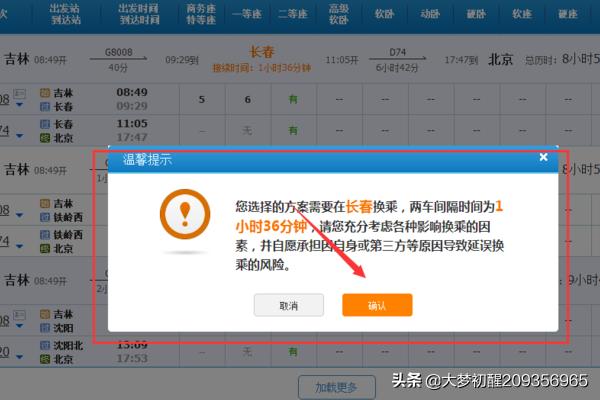The height and width of the screenshot is (400, 600).
Task: Click origin-station icon beside 吉林 in 吉林–铁岭西 row
Action: (45, 203)
